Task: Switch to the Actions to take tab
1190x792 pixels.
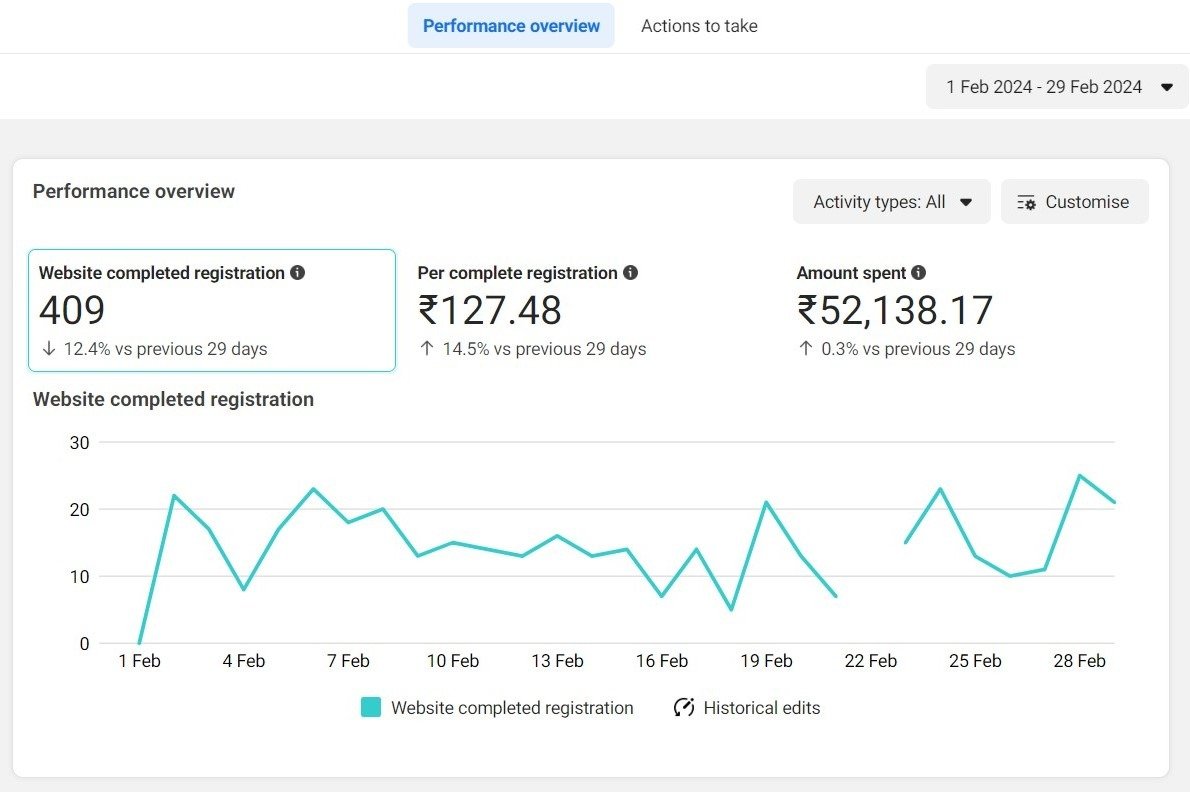Action: (x=699, y=25)
